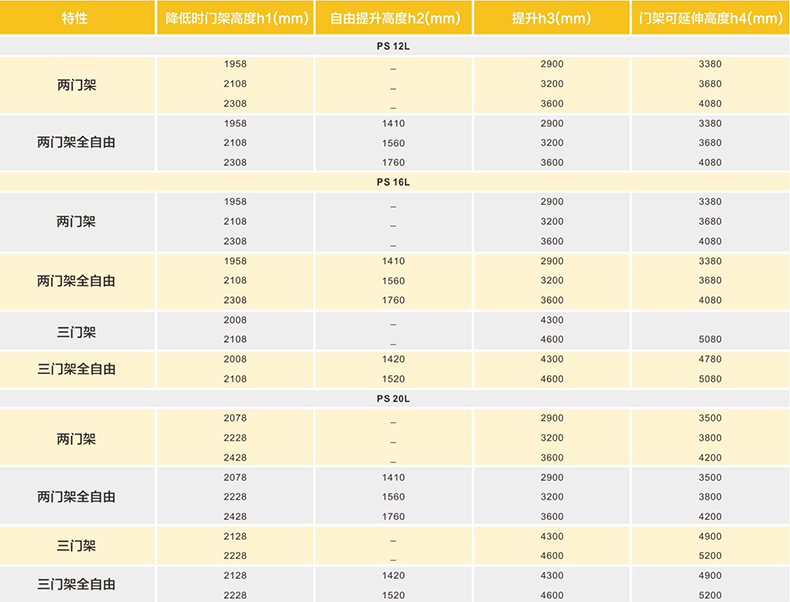Viewport: 790px width, 602px height.
Task: Select 三门架 row label under PS 20L
Action: (x=76, y=546)
